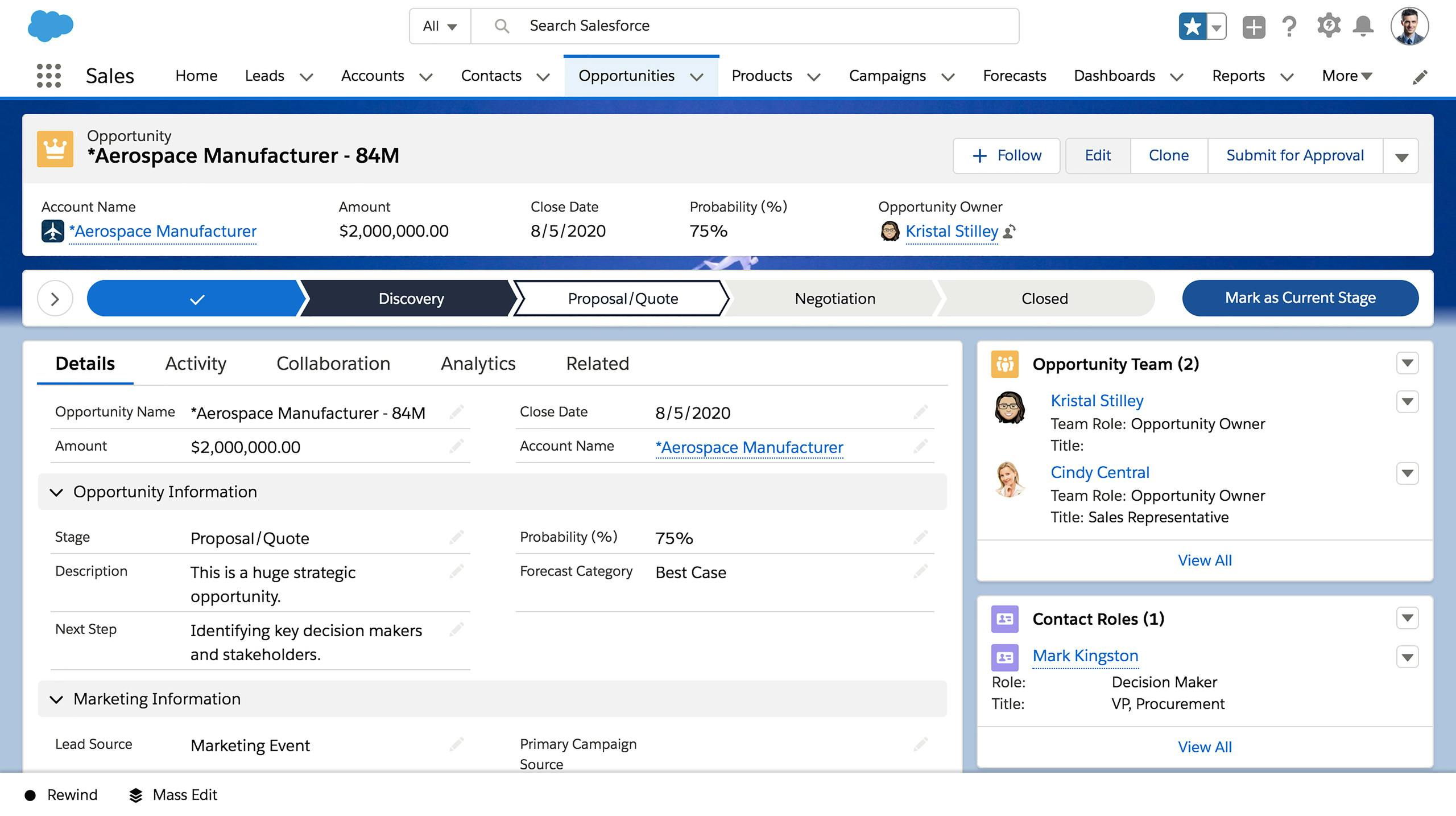Switch to the Related tab
This screenshot has height=816, width=1456.
click(597, 363)
